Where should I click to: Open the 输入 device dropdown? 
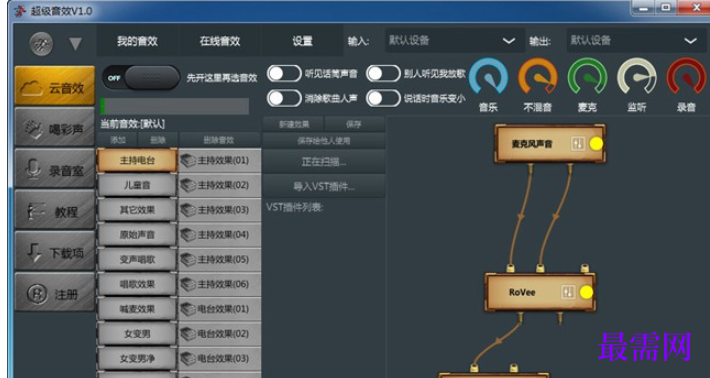point(454,41)
